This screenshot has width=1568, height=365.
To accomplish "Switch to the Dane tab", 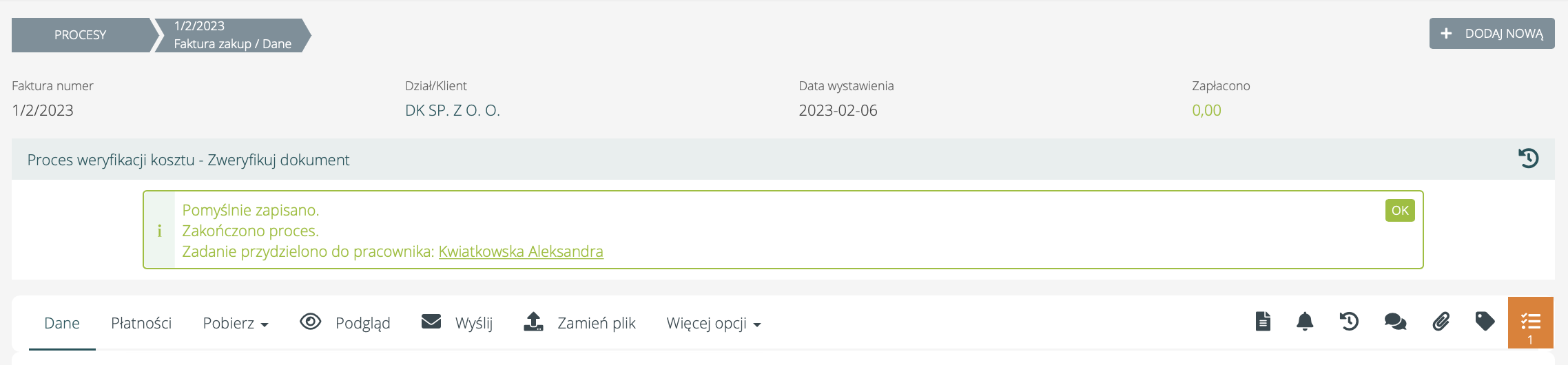I will pyautogui.click(x=62, y=323).
